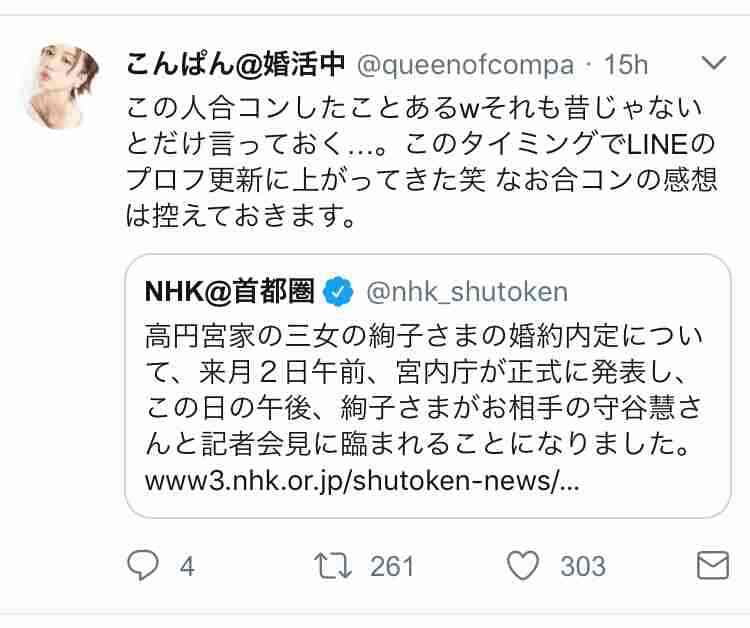750x628 pixels.
Task: Visit the @queenofcompa handle
Action: [465, 65]
